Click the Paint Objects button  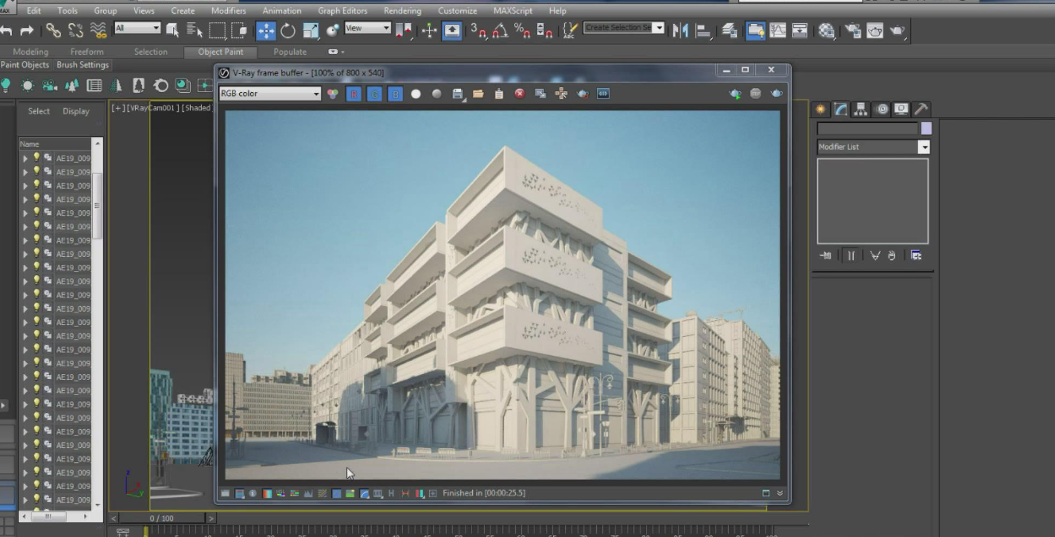point(25,65)
